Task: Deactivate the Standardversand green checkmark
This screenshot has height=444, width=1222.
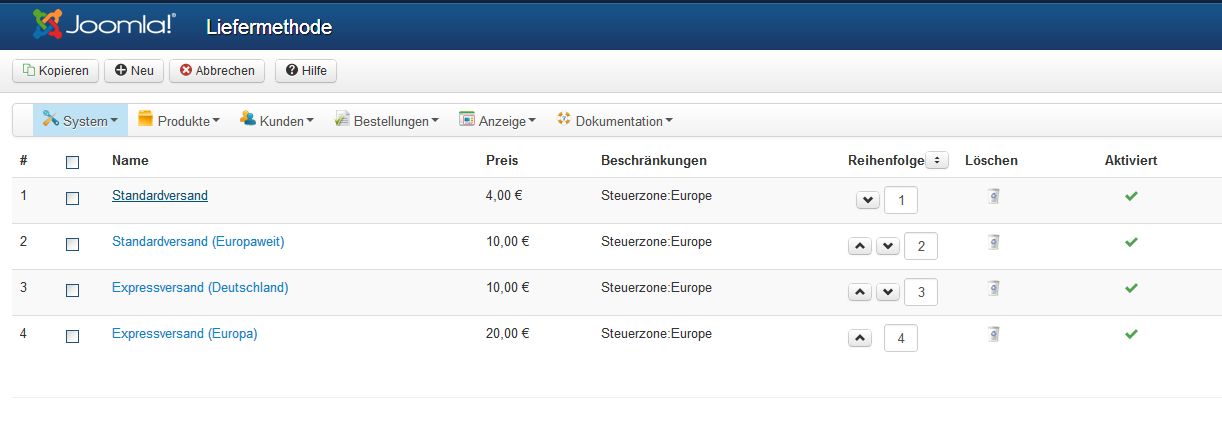Action: 1131,196
